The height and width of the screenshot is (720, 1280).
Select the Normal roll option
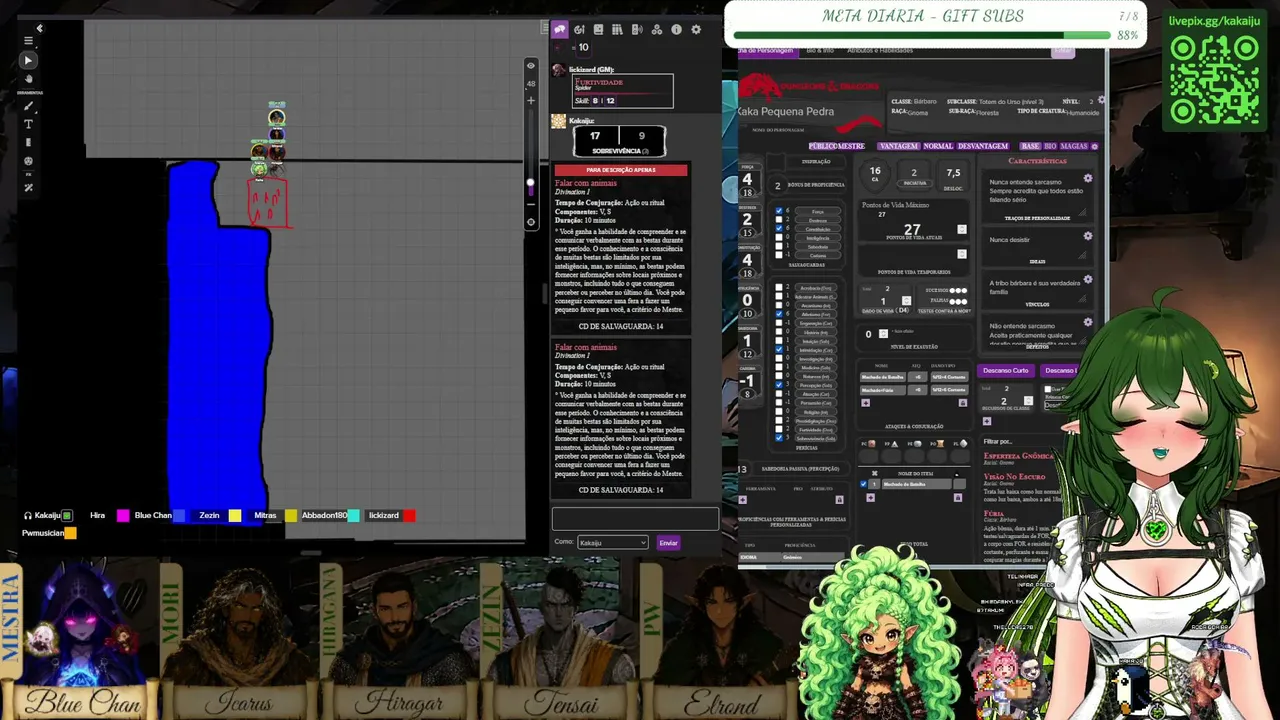[938, 146]
